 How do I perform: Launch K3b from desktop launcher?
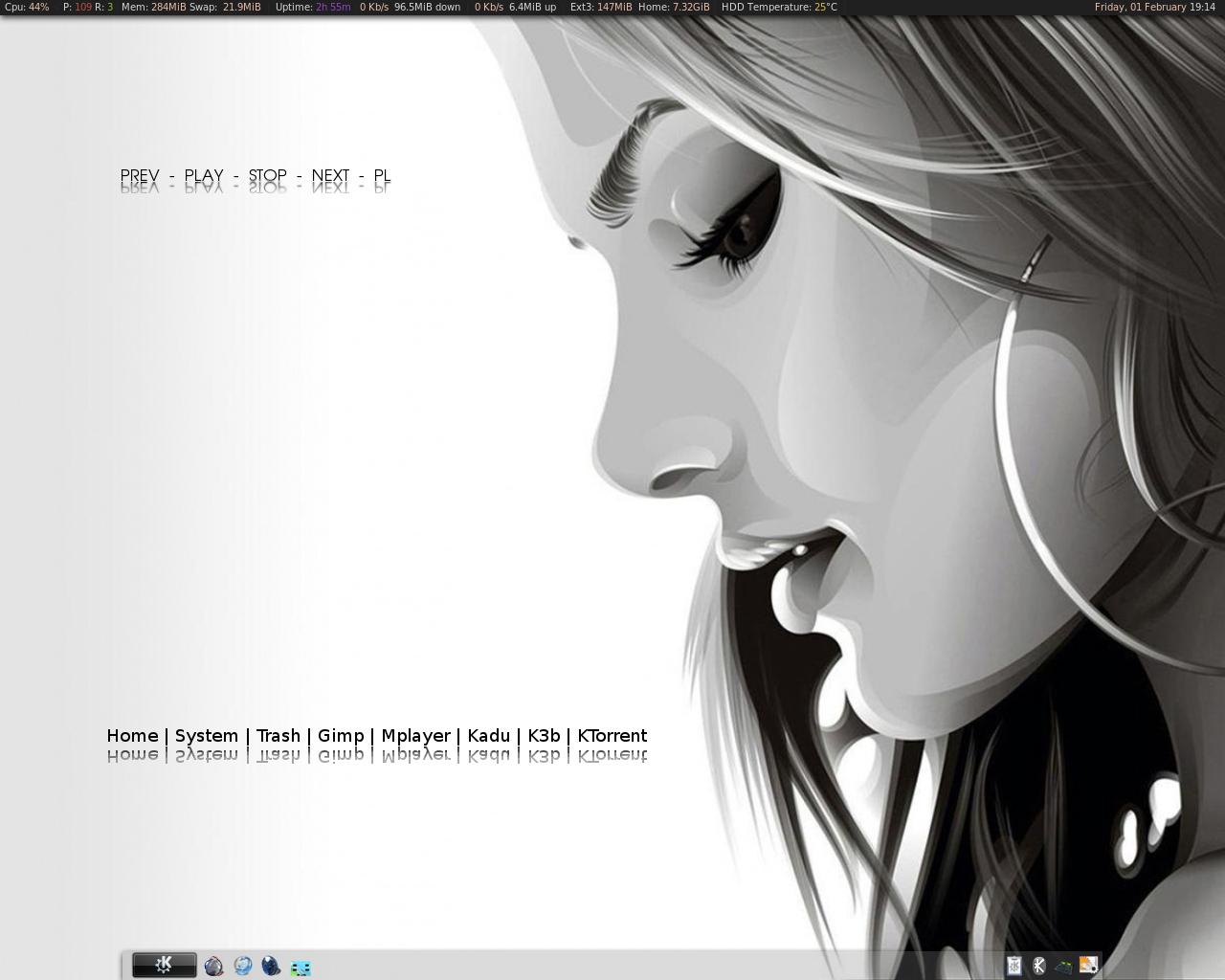544,736
